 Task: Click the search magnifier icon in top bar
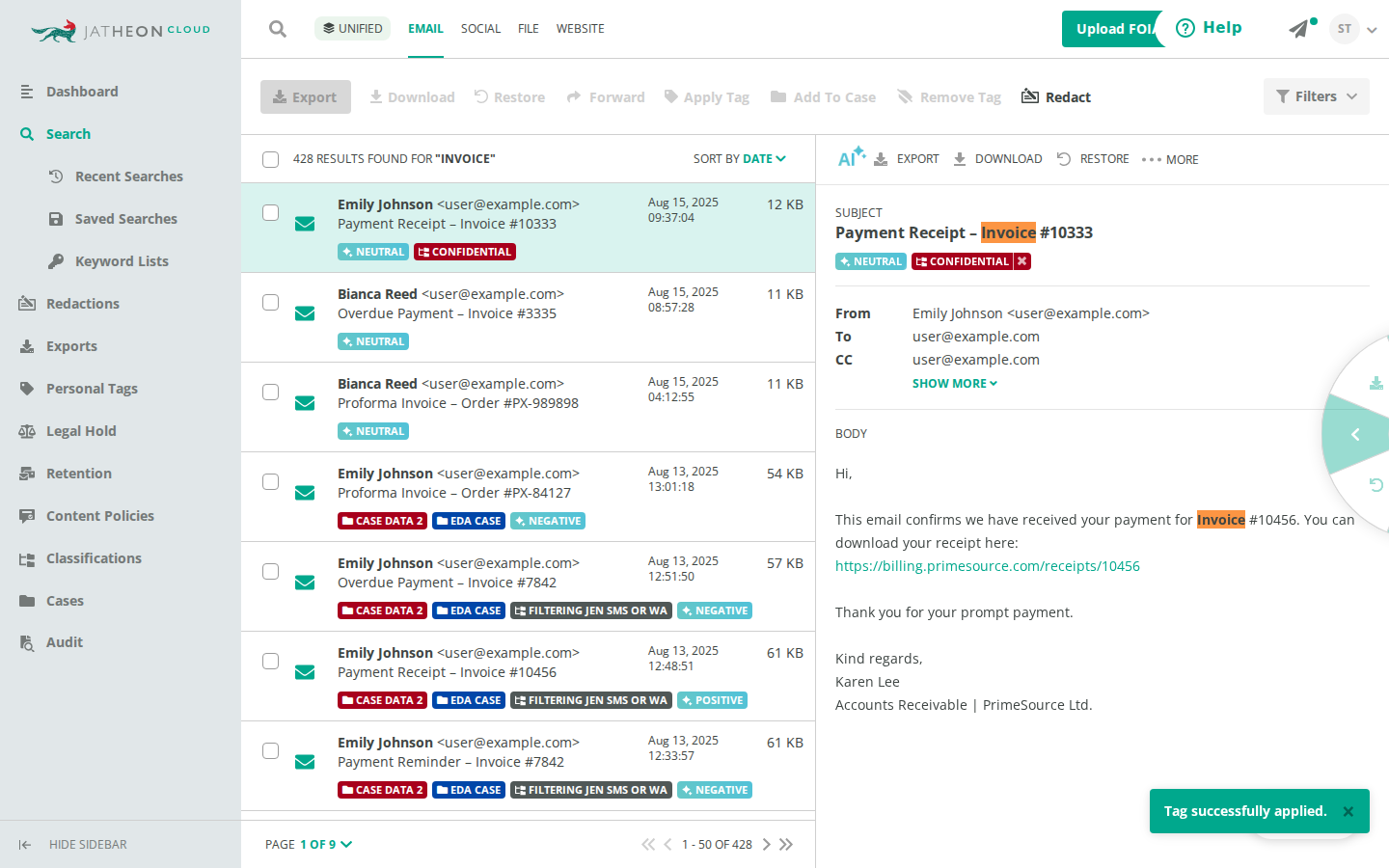click(278, 29)
